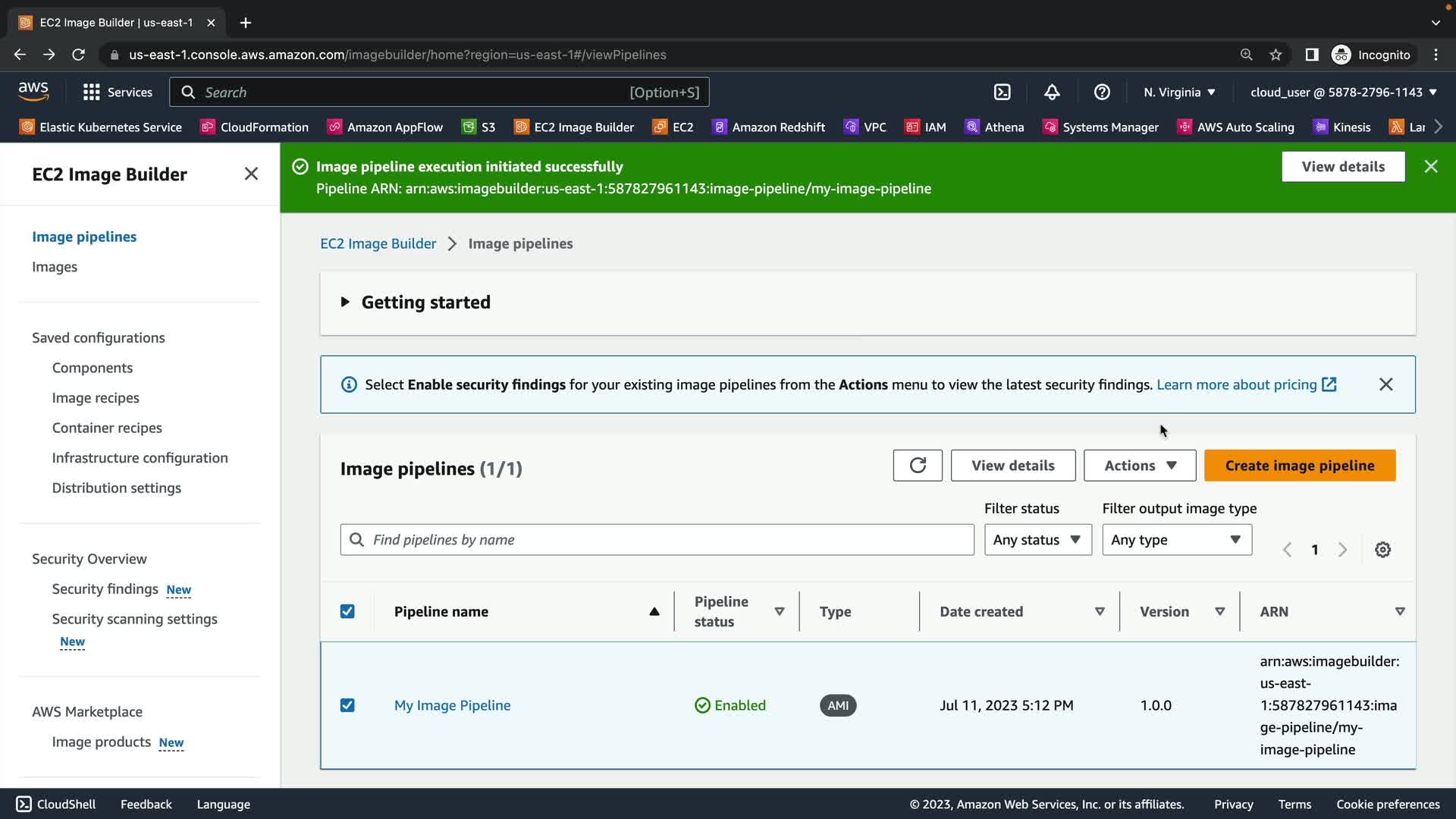Expand the Getting started section
Viewport: 1456px width, 819px height.
[x=345, y=302]
